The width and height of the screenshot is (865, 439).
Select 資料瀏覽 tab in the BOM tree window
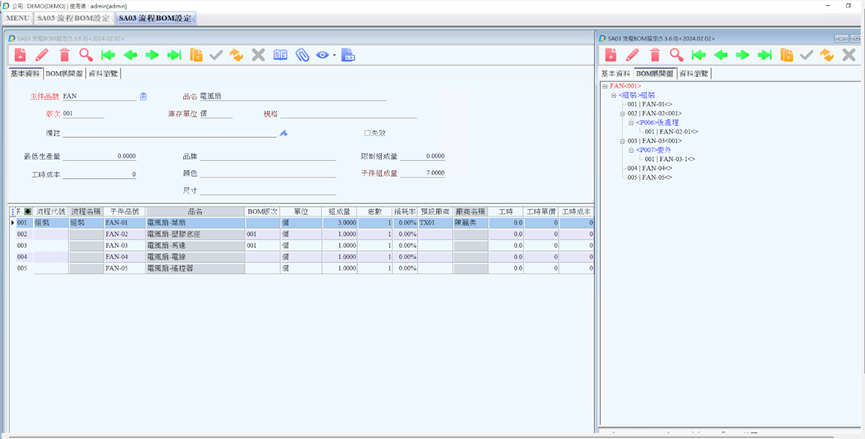(x=694, y=73)
